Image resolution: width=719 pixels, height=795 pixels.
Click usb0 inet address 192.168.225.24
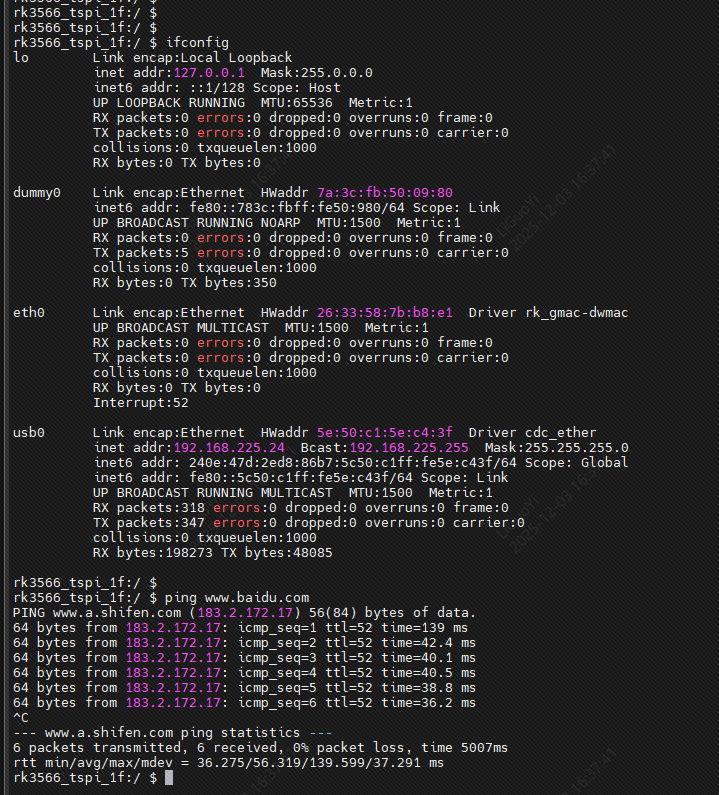point(229,448)
